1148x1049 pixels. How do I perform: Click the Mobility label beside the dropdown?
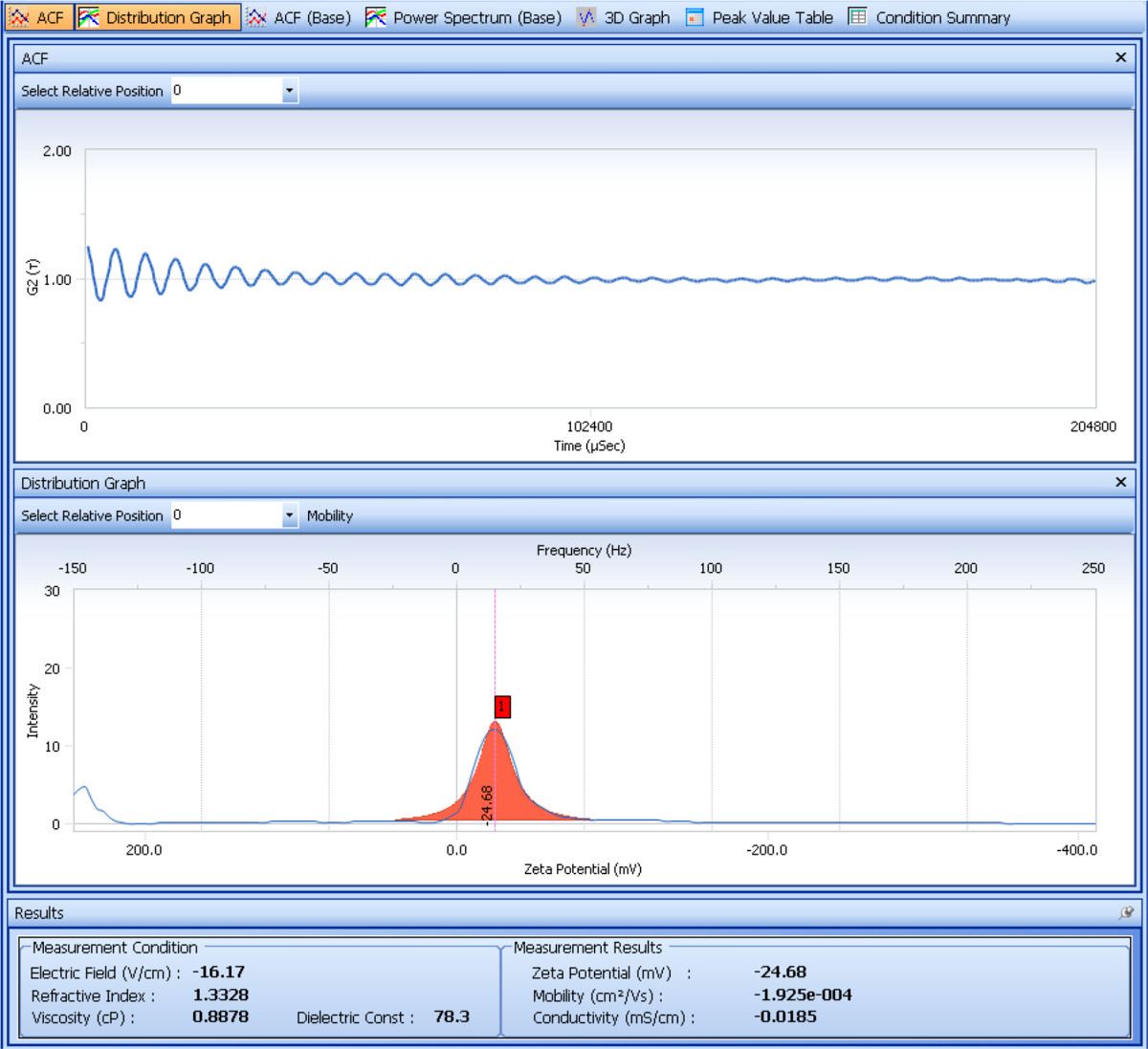coord(330,516)
